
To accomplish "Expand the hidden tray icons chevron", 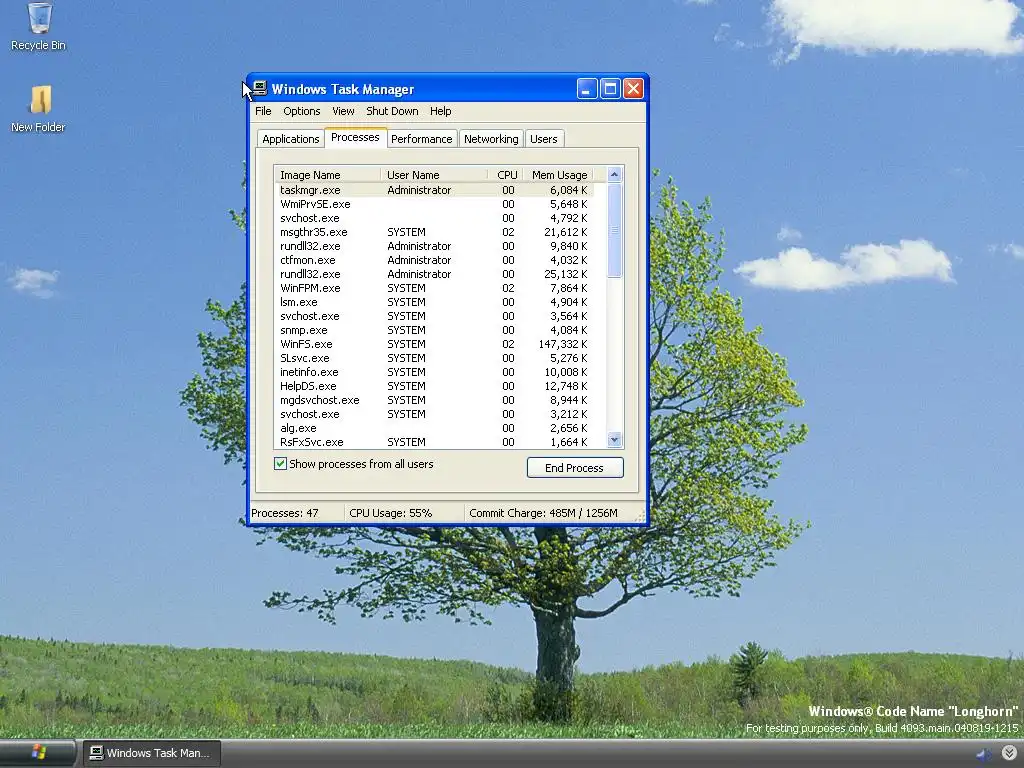I will point(1009,753).
